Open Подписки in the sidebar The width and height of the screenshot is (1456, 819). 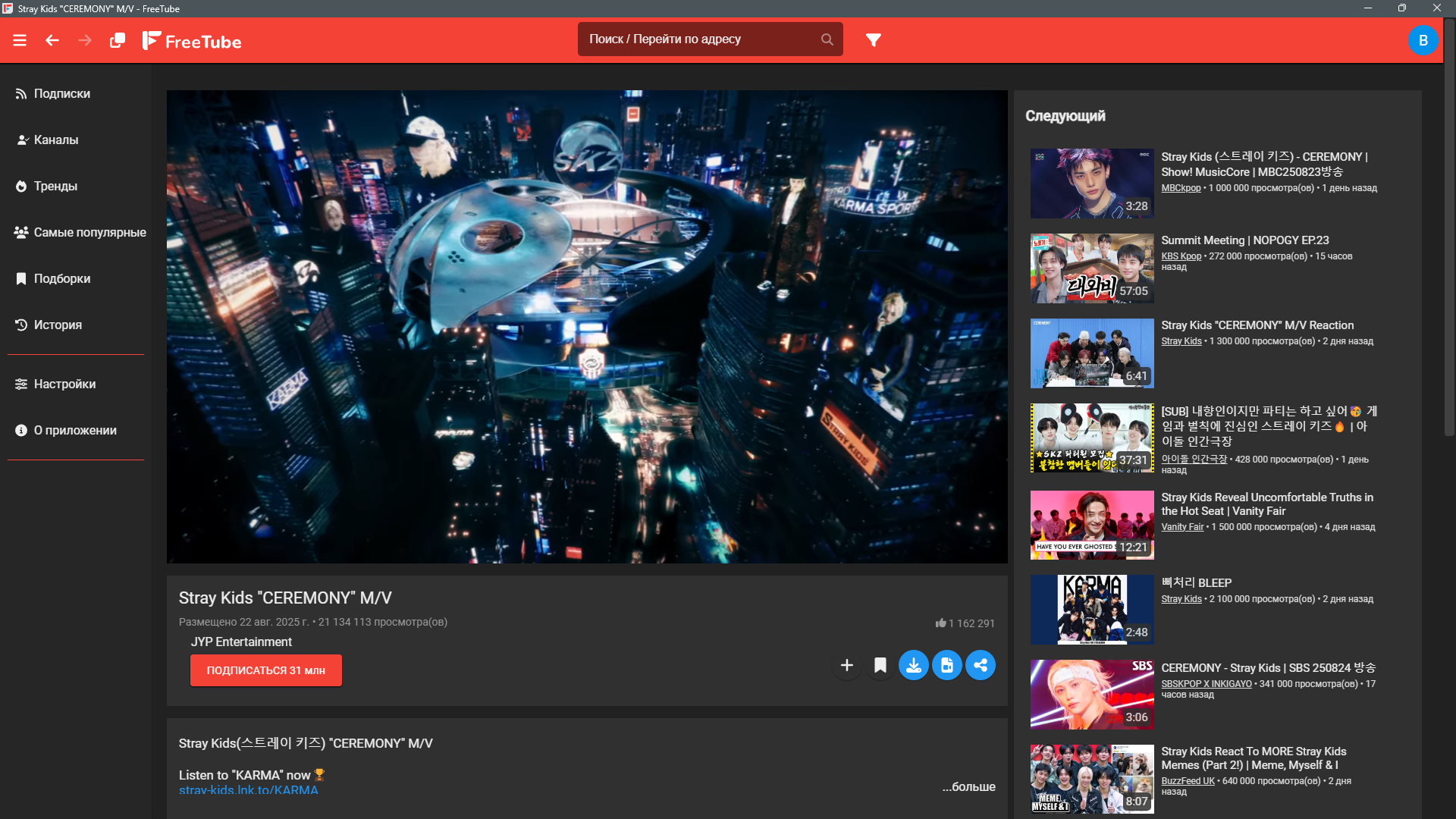pyautogui.click(x=76, y=93)
